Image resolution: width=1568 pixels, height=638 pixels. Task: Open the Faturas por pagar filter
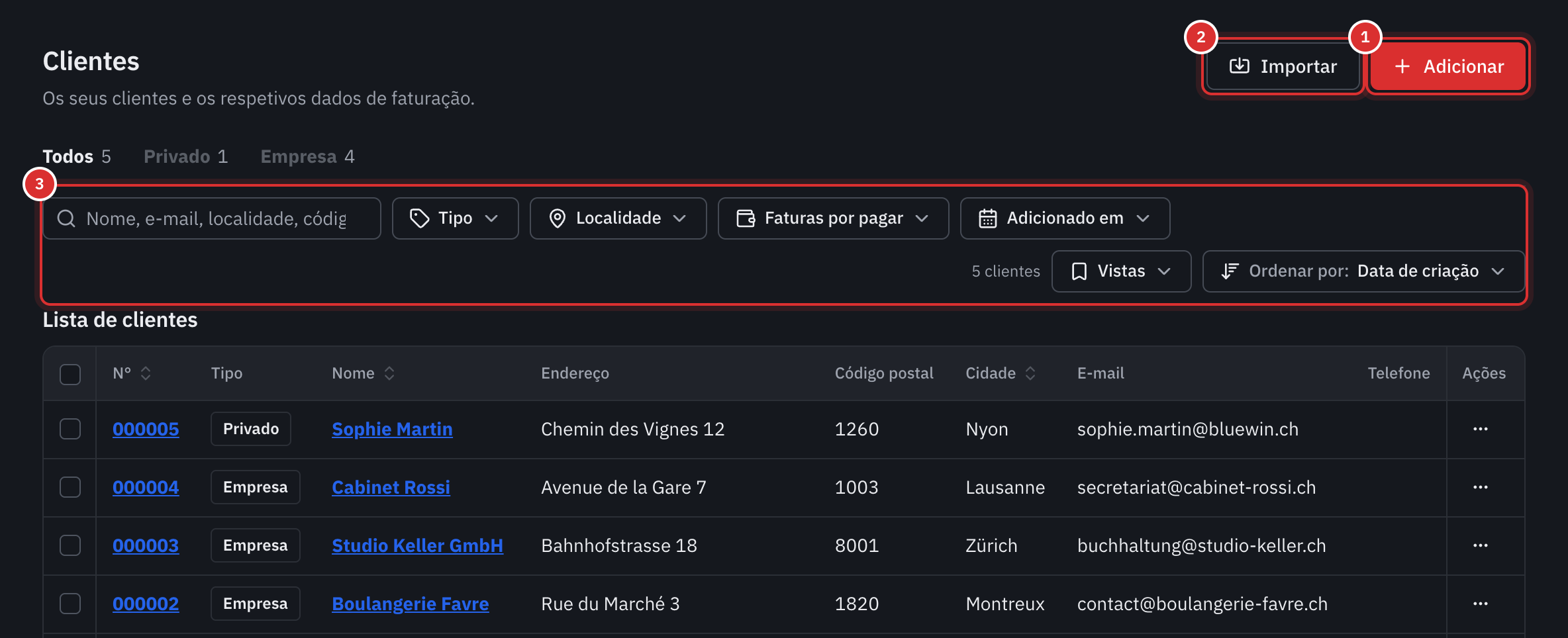[x=833, y=218]
